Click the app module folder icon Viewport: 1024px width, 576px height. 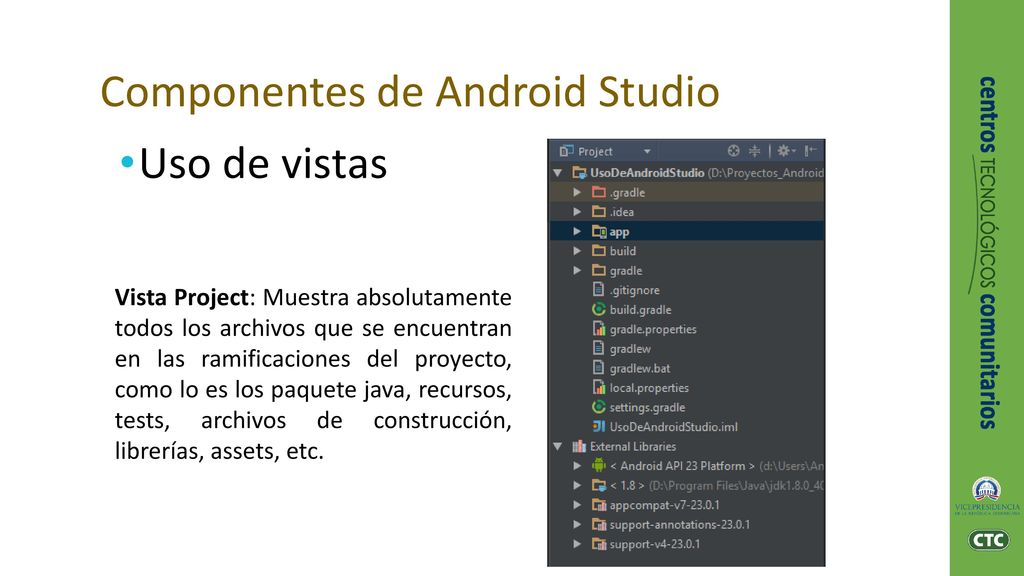pyautogui.click(x=599, y=231)
